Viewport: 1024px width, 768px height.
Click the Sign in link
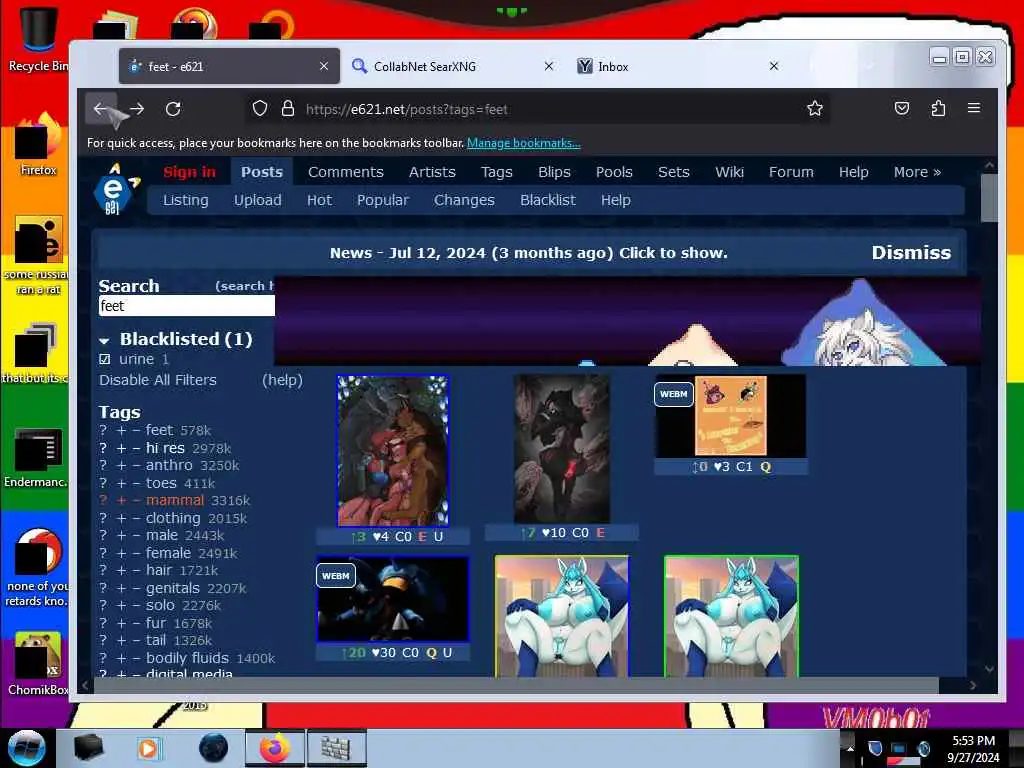pyautogui.click(x=189, y=172)
